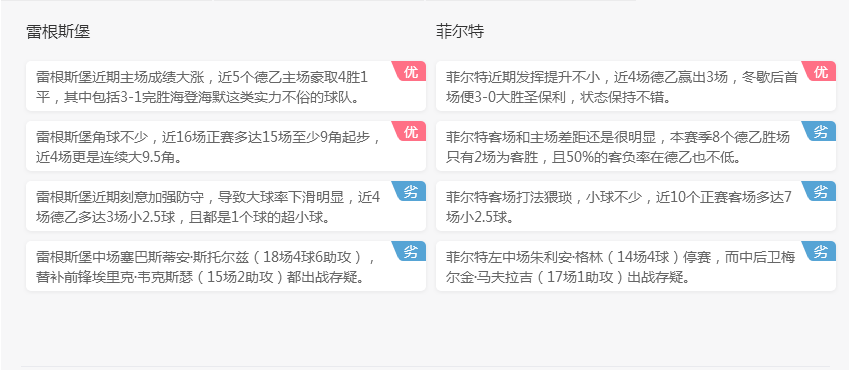Open the card about 雷根斯堡 under 2.5 goals trend
The width and height of the screenshot is (849, 370).
pyautogui.click(x=226, y=206)
